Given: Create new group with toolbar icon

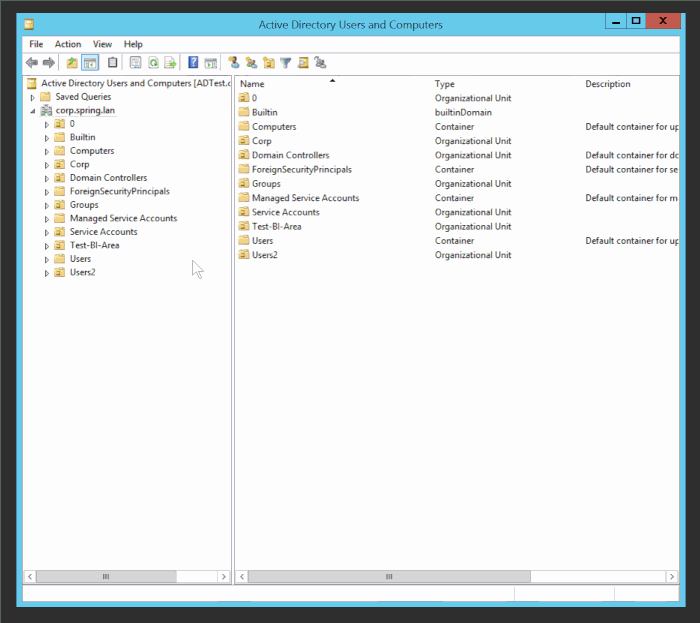Looking at the screenshot, I should coord(251,62).
